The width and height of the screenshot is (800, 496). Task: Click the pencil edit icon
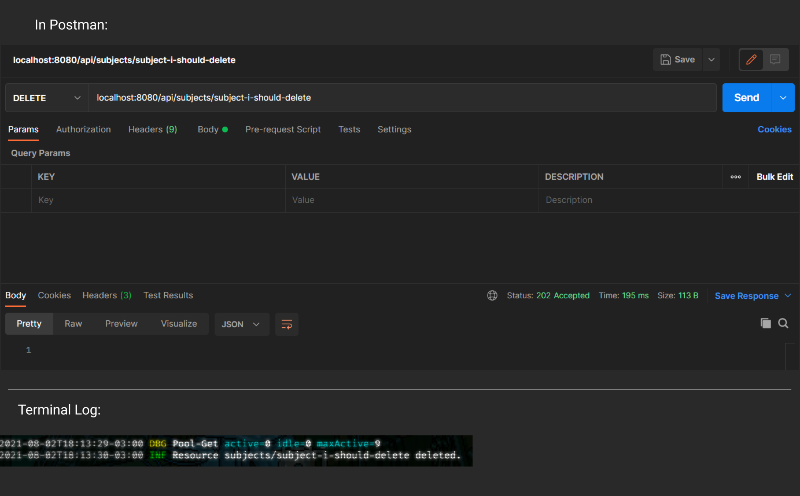click(751, 60)
